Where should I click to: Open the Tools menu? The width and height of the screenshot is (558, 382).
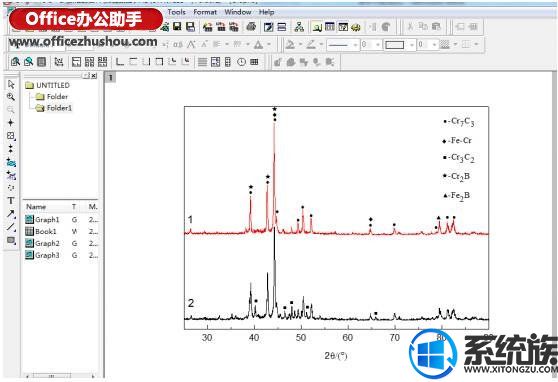pyautogui.click(x=177, y=12)
